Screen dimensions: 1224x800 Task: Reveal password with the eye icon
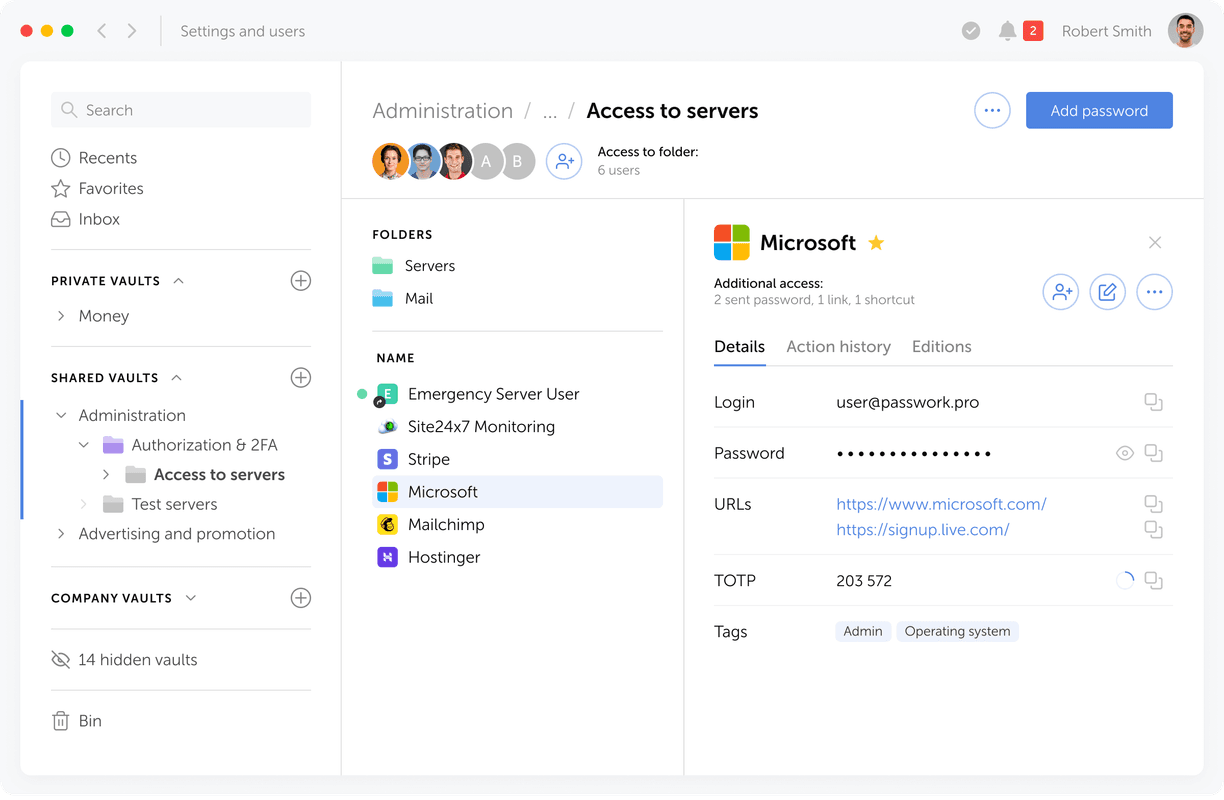[x=1125, y=453]
